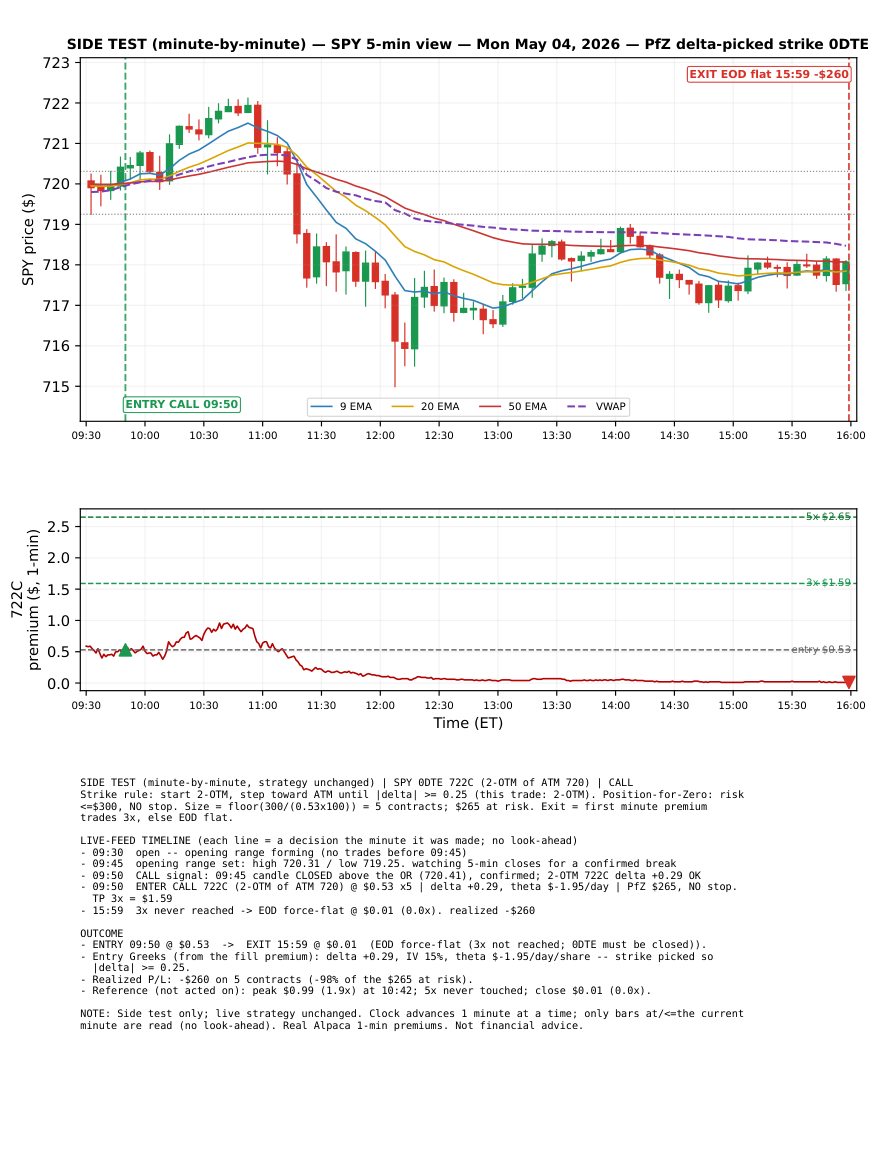Click the 715 price axis tick label
The image size is (893, 1155).
[56, 387]
